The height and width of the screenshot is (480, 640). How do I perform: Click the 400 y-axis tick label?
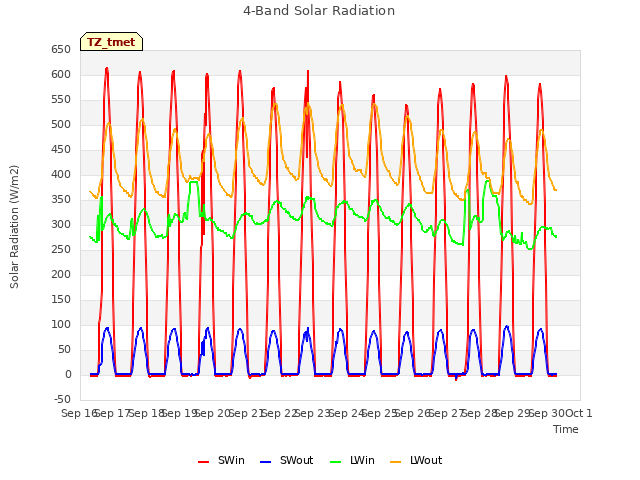(61, 174)
